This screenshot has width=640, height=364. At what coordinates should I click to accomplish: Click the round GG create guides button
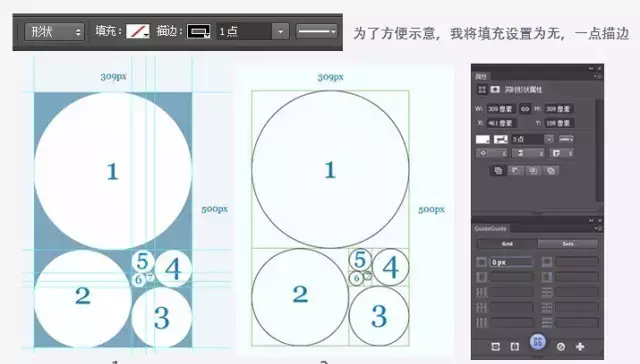pyautogui.click(x=538, y=342)
